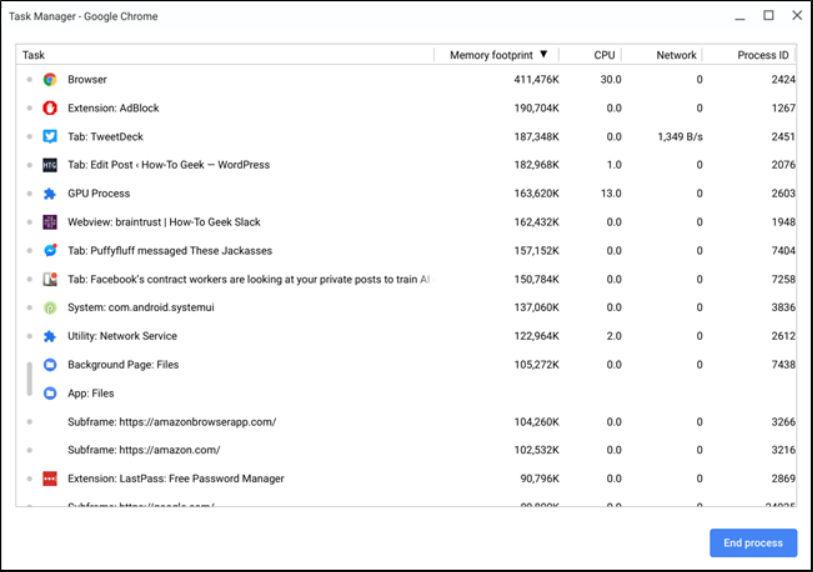Select the App: Files row

(406, 393)
